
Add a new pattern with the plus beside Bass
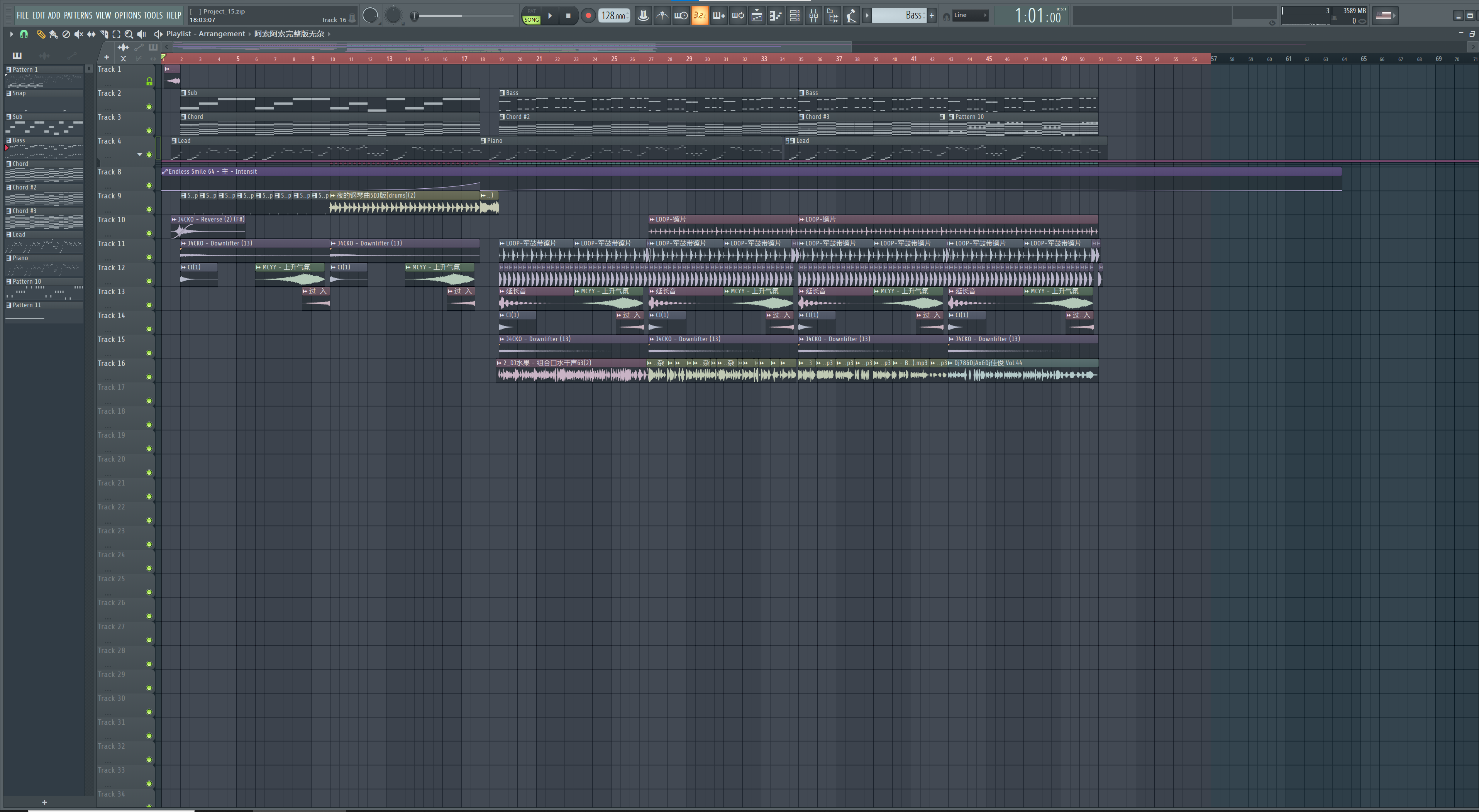(x=931, y=15)
